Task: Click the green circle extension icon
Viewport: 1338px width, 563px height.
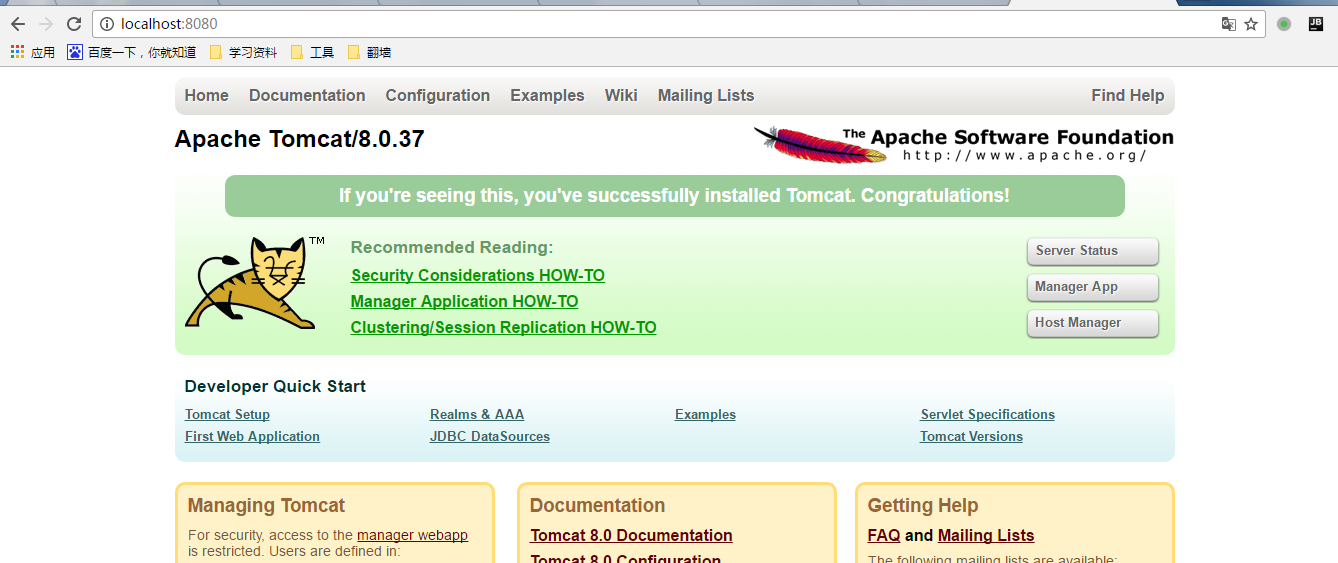Action: coord(1284,24)
